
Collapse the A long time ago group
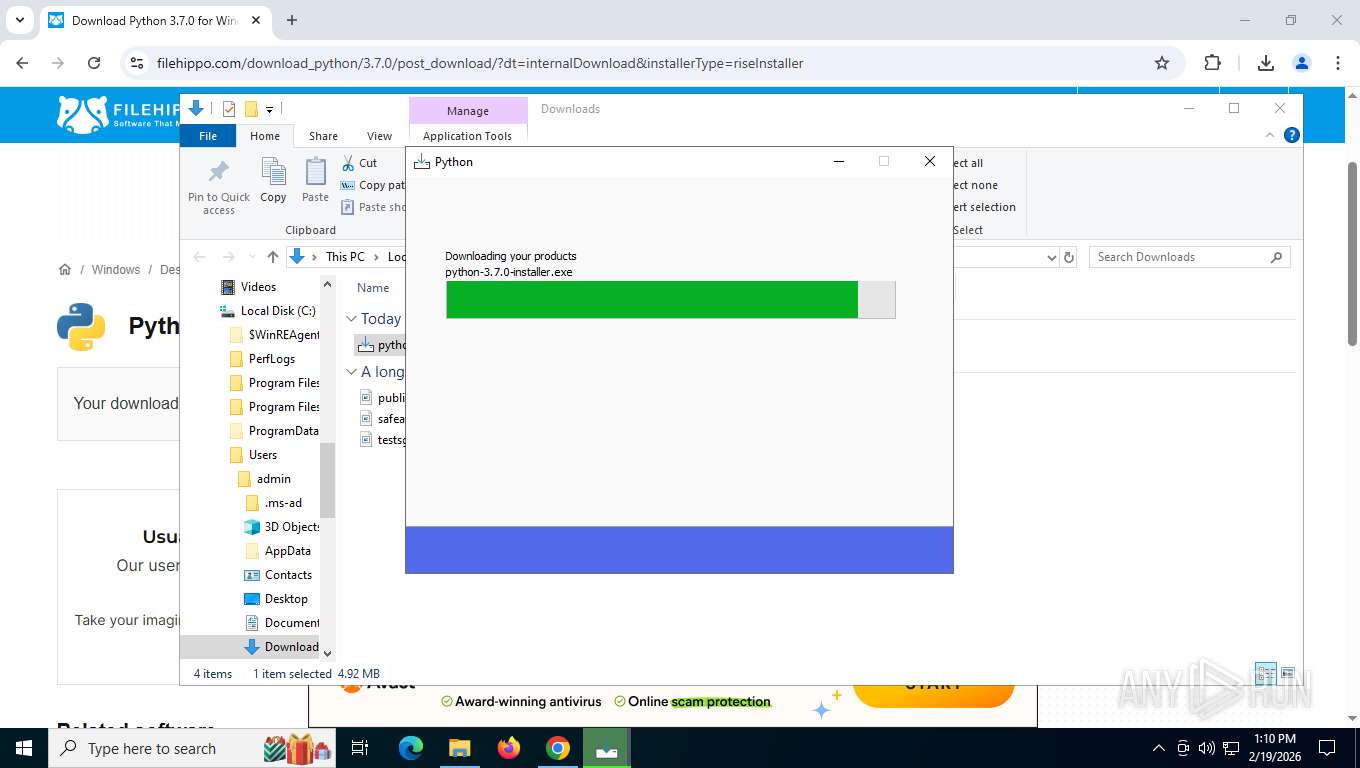[351, 372]
